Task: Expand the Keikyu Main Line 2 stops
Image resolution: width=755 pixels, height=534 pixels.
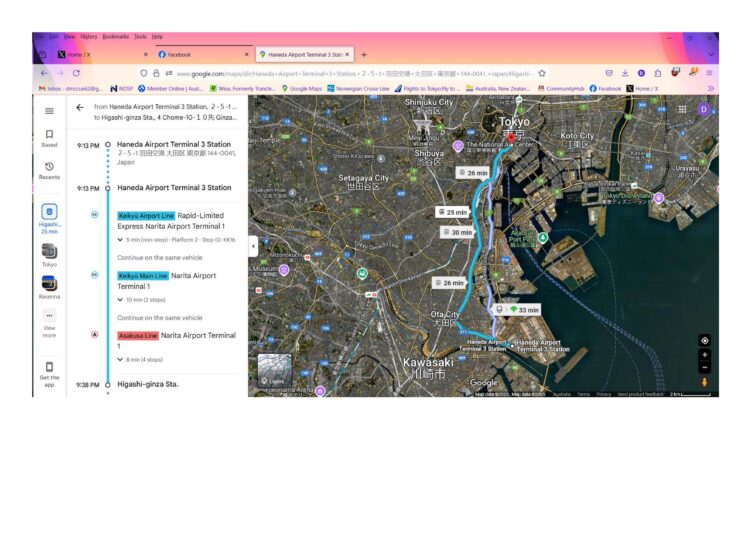Action: pos(120,300)
